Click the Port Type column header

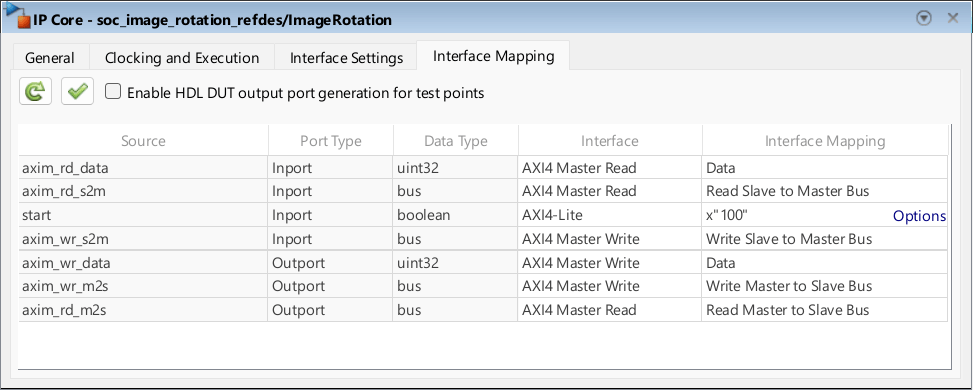(331, 141)
